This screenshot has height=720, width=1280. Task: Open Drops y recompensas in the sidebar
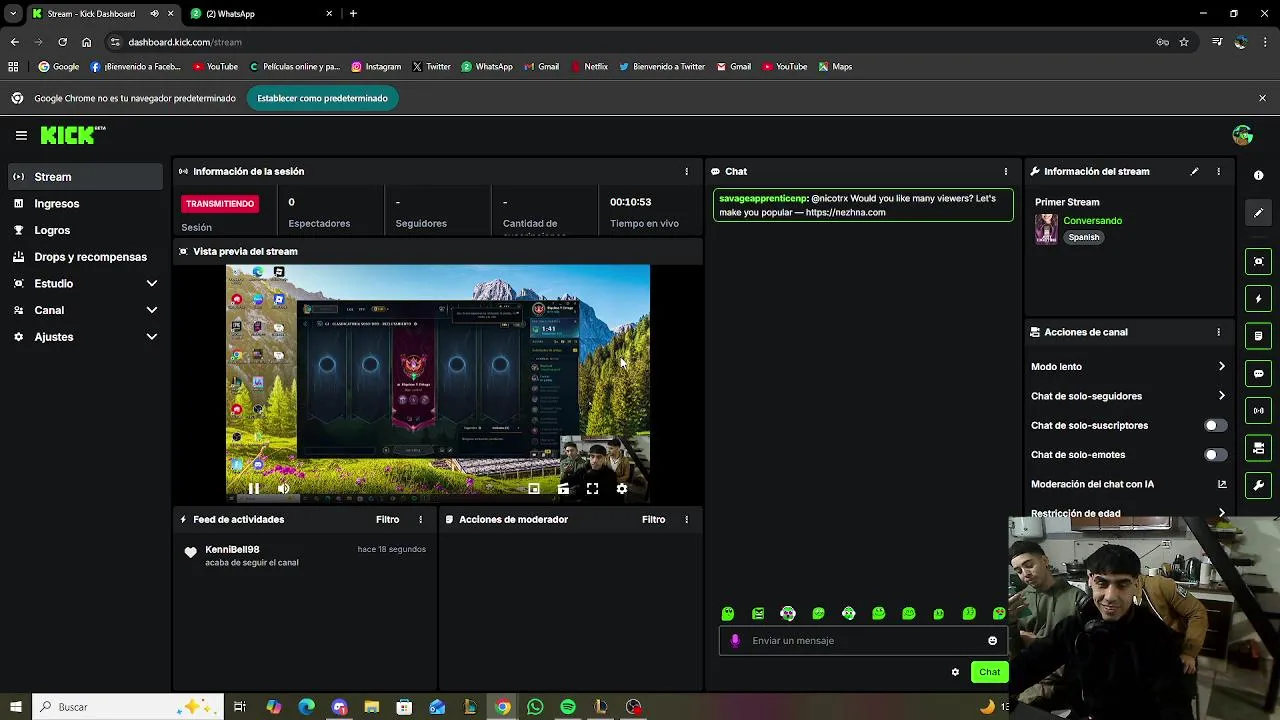85,257
